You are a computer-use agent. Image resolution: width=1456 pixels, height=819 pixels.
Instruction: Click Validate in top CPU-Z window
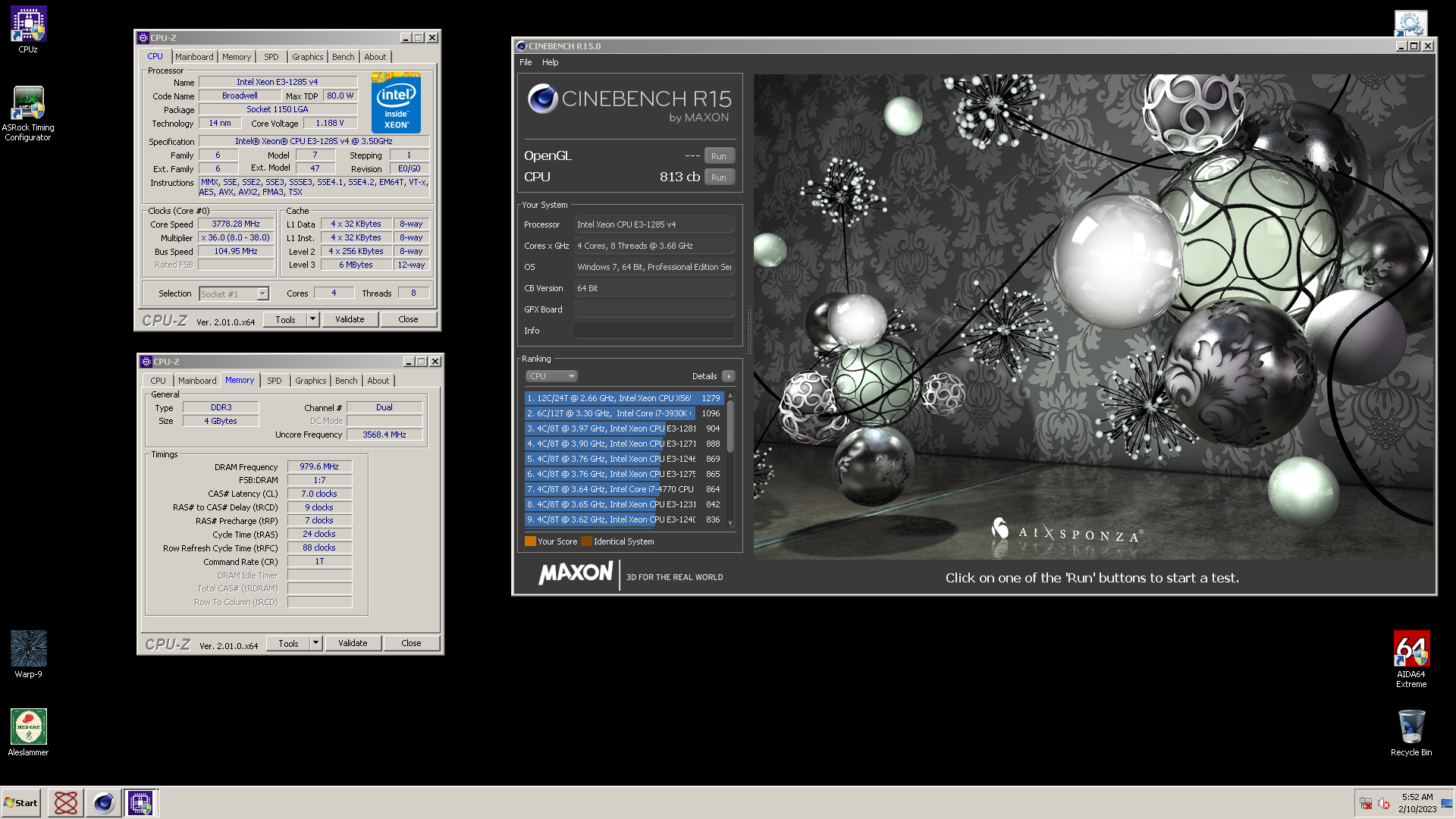pos(350,320)
